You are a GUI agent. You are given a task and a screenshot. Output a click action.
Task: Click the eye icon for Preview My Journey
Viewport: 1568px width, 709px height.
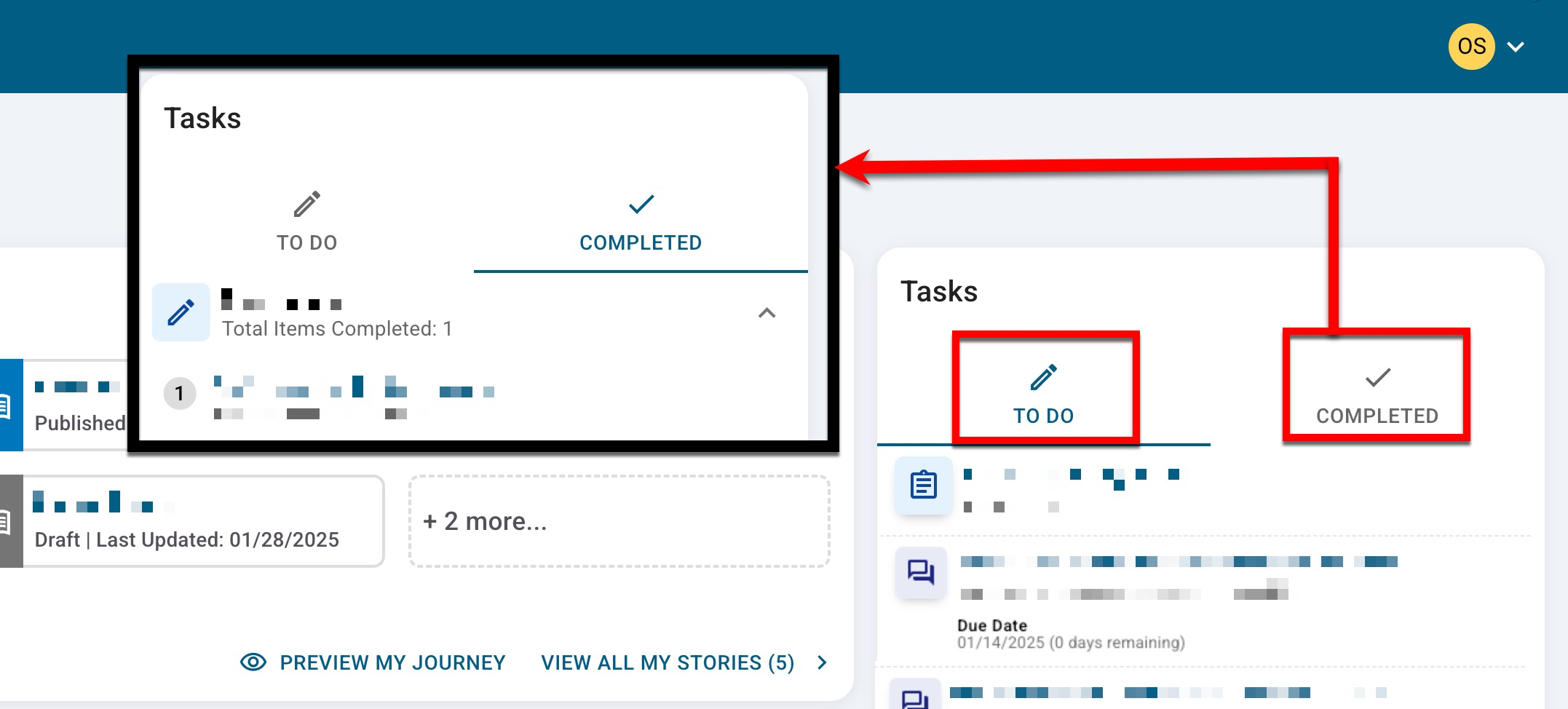[253, 662]
